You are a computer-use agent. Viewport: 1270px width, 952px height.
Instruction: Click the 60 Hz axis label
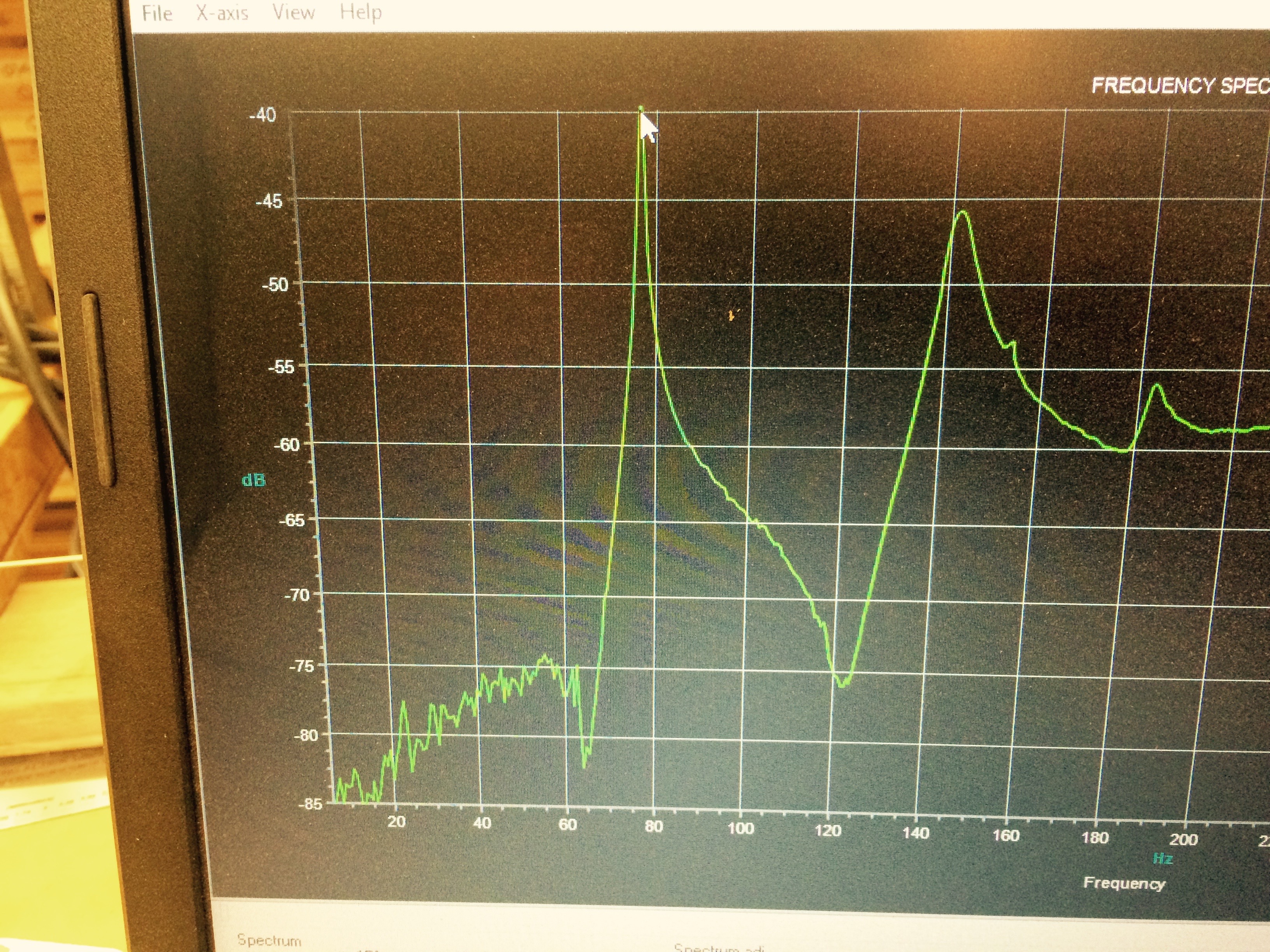click(x=567, y=825)
